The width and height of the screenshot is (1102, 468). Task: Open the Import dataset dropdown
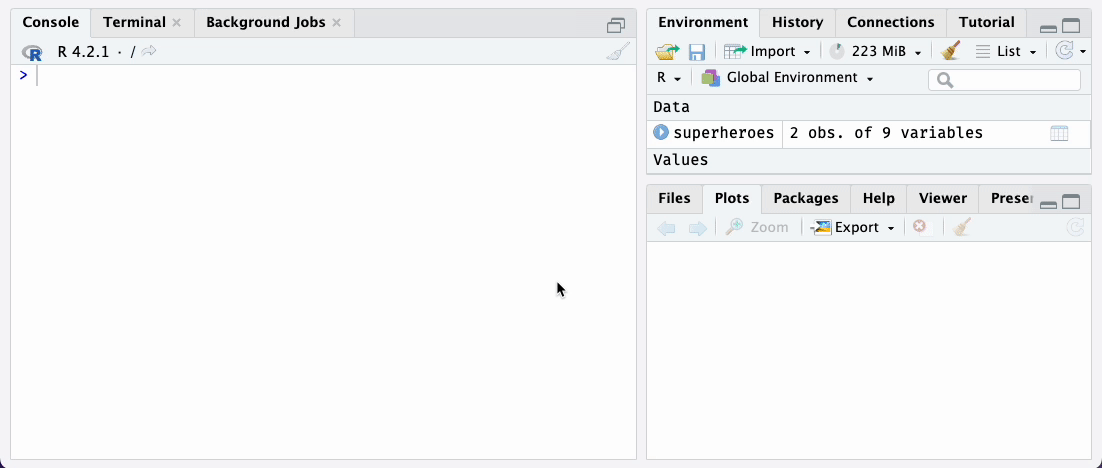coord(767,51)
